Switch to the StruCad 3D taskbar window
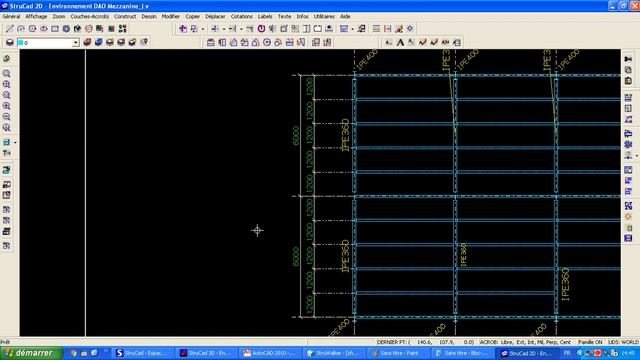Image resolution: width=640 pixels, height=360 pixels. [206, 353]
